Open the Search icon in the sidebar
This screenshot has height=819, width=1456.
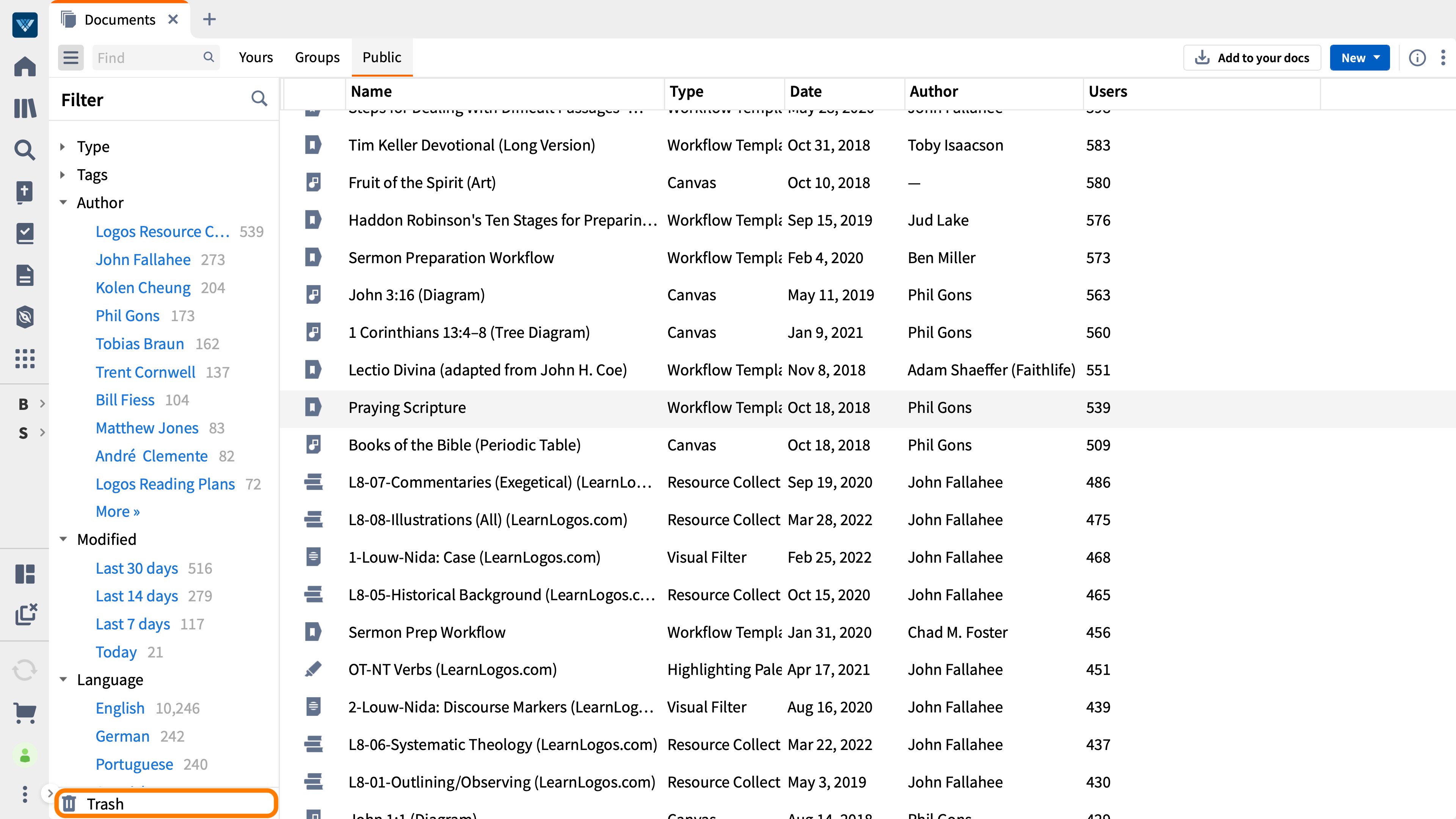pos(24,151)
